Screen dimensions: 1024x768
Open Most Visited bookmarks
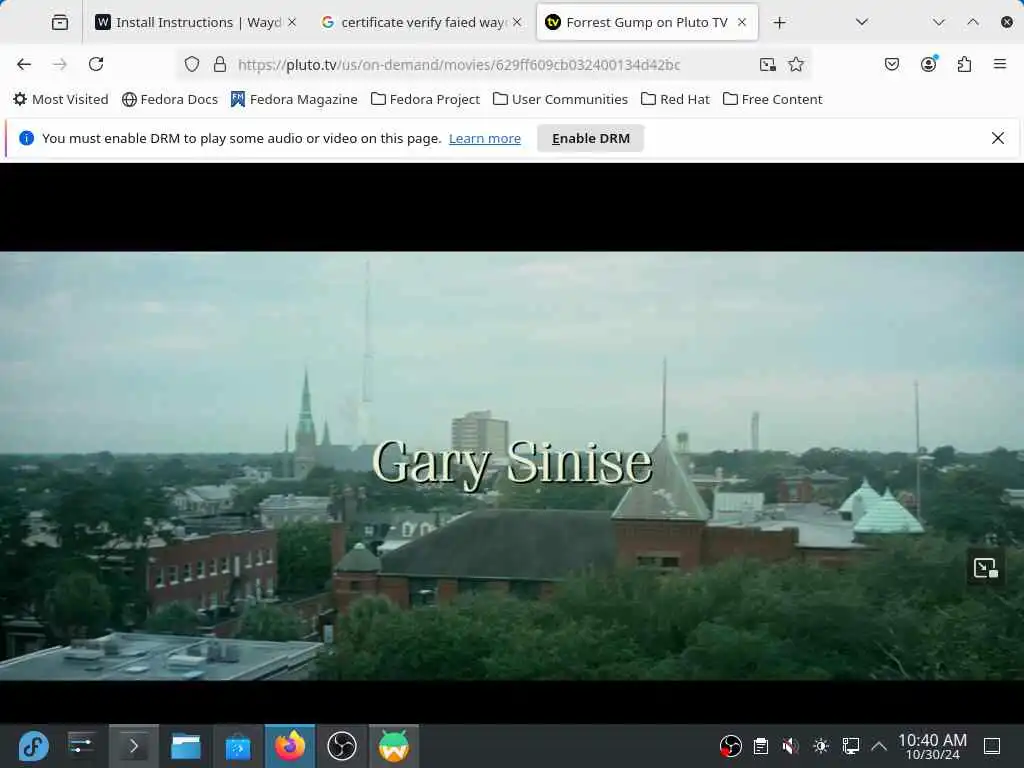pos(61,99)
